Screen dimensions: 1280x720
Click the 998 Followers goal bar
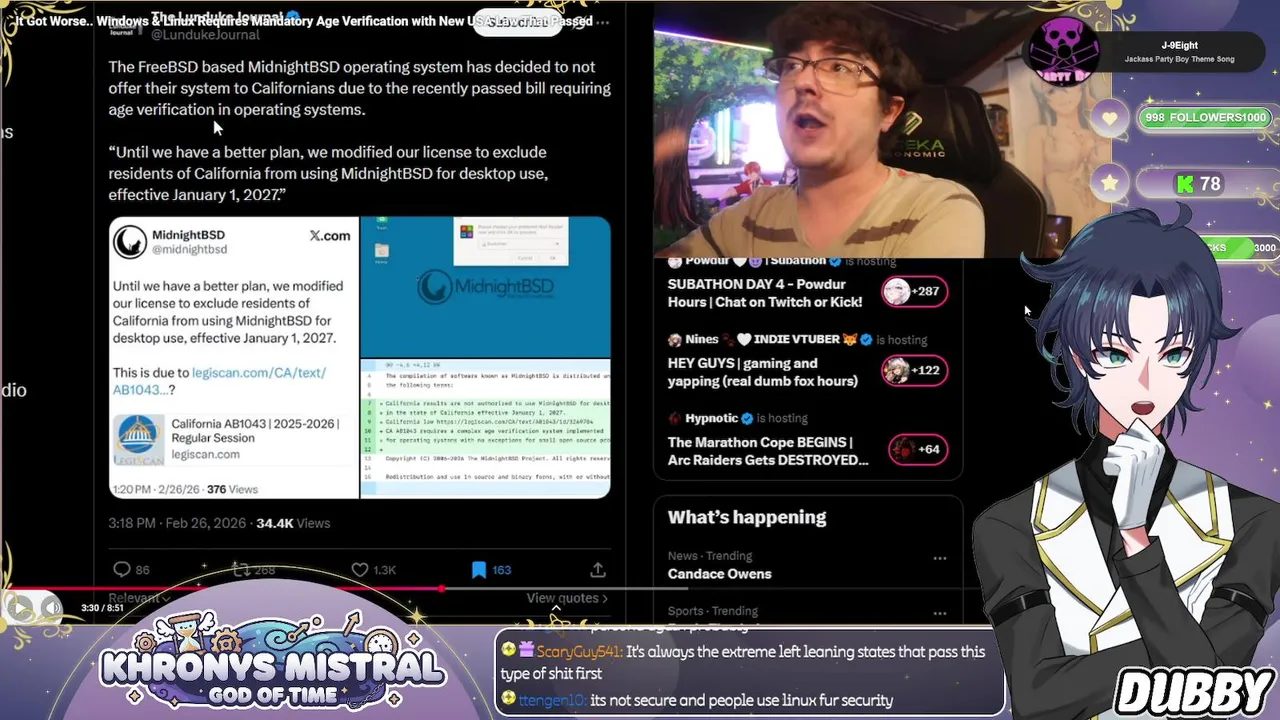[x=1207, y=118]
